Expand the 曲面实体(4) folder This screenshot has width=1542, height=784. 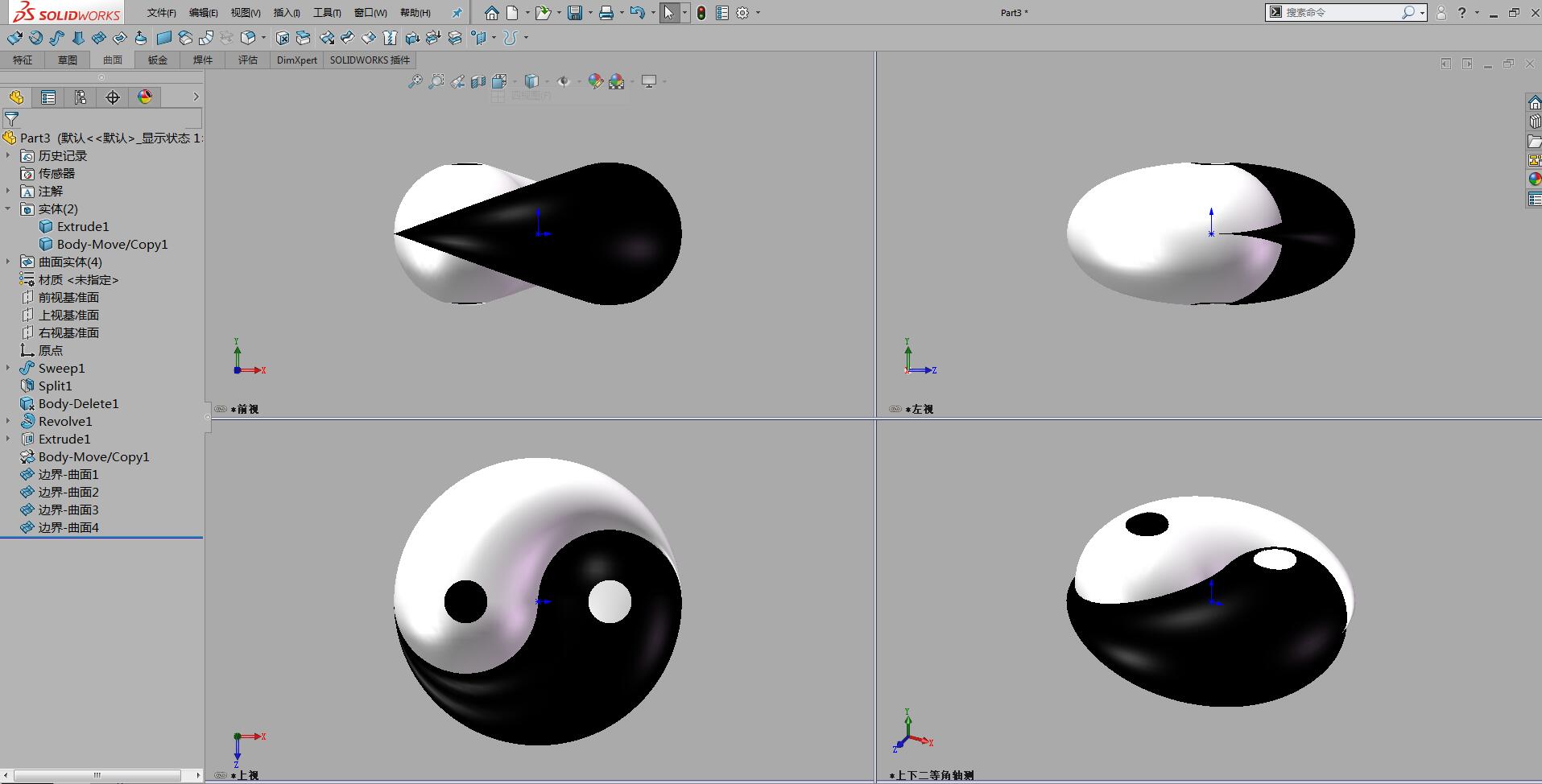pos(8,262)
